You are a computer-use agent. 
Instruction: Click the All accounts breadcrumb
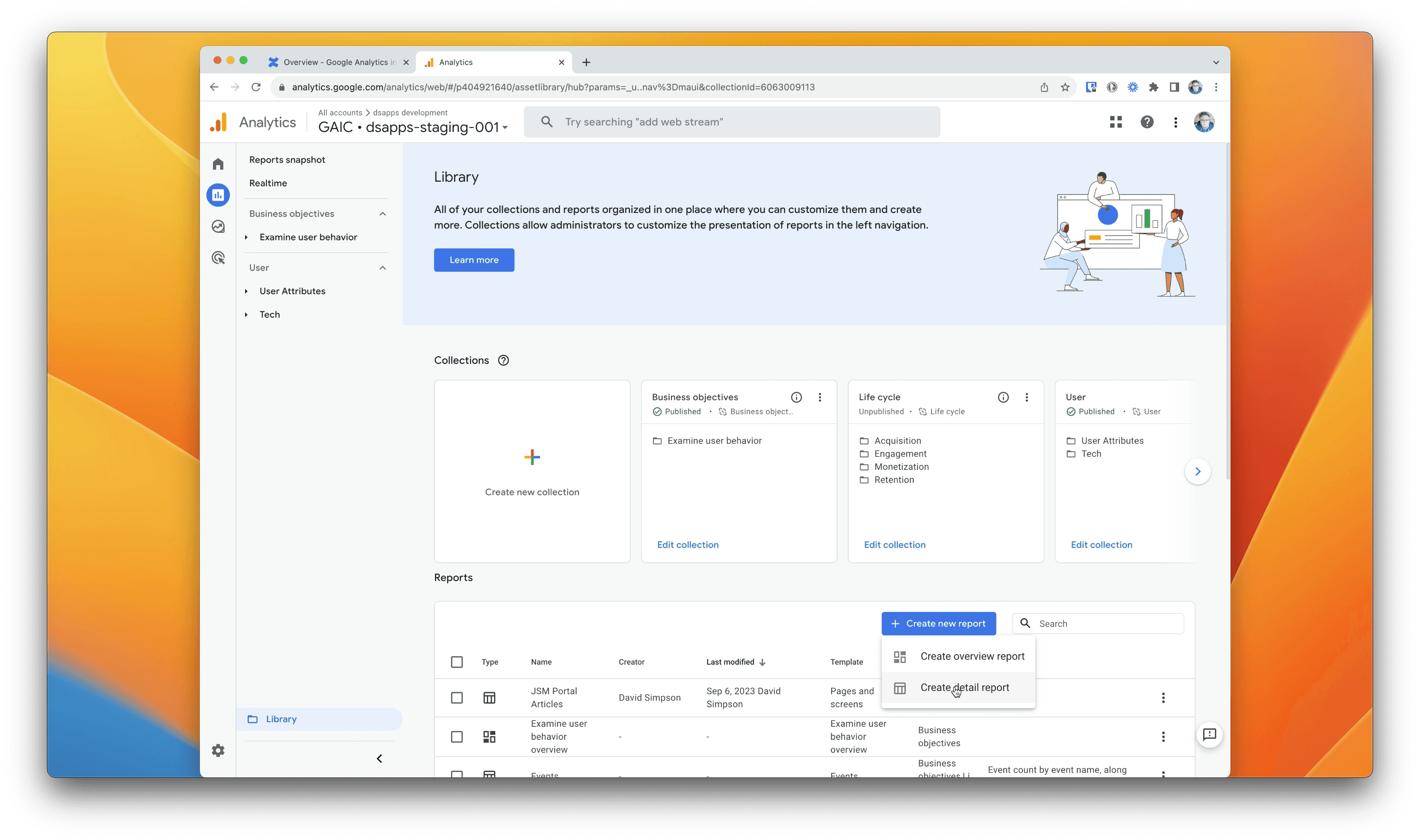340,113
